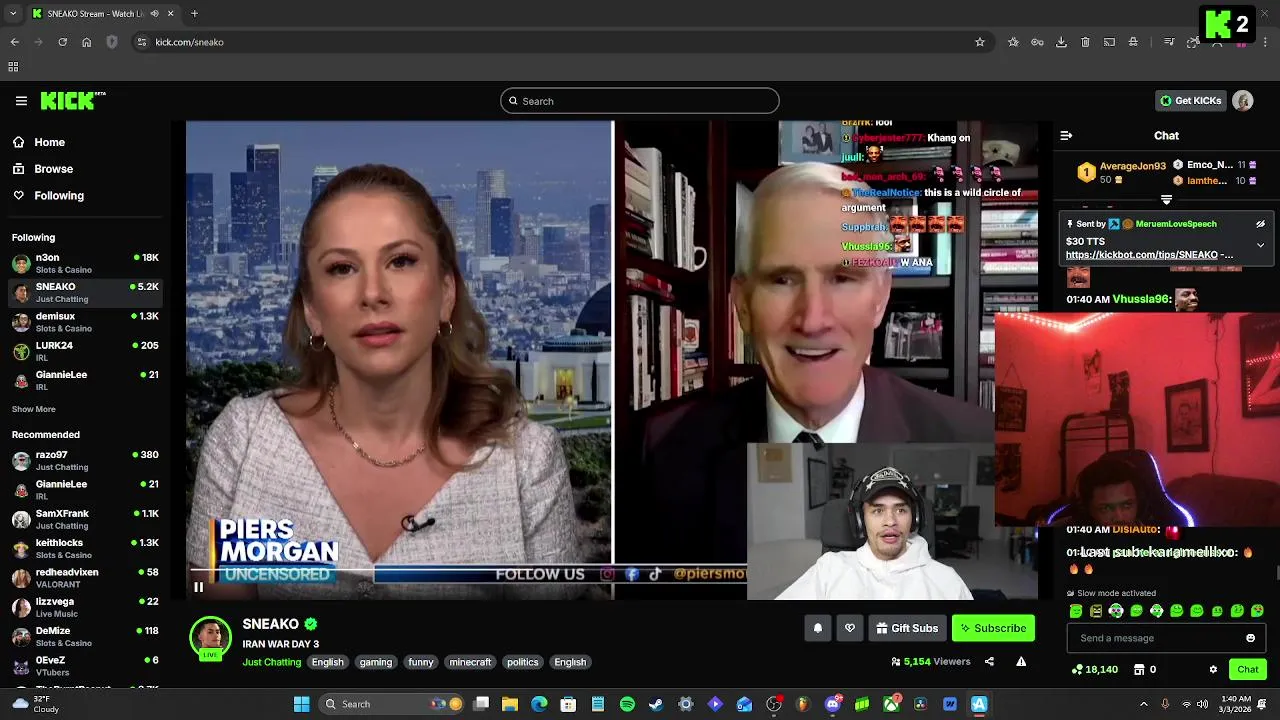
Task: Open browser downloads
Action: click(x=1061, y=42)
